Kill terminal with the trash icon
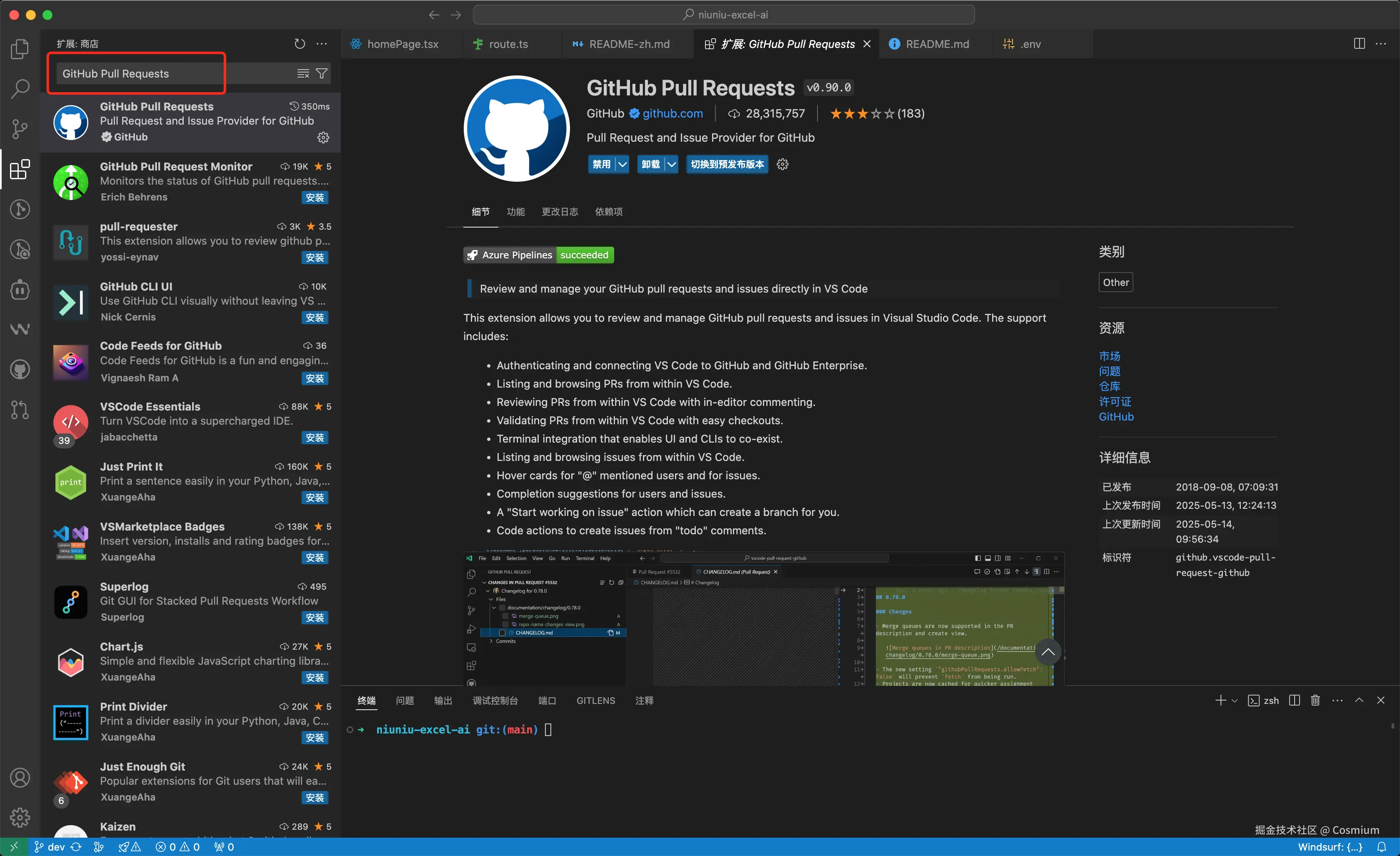This screenshot has height=856, width=1400. coord(1315,700)
